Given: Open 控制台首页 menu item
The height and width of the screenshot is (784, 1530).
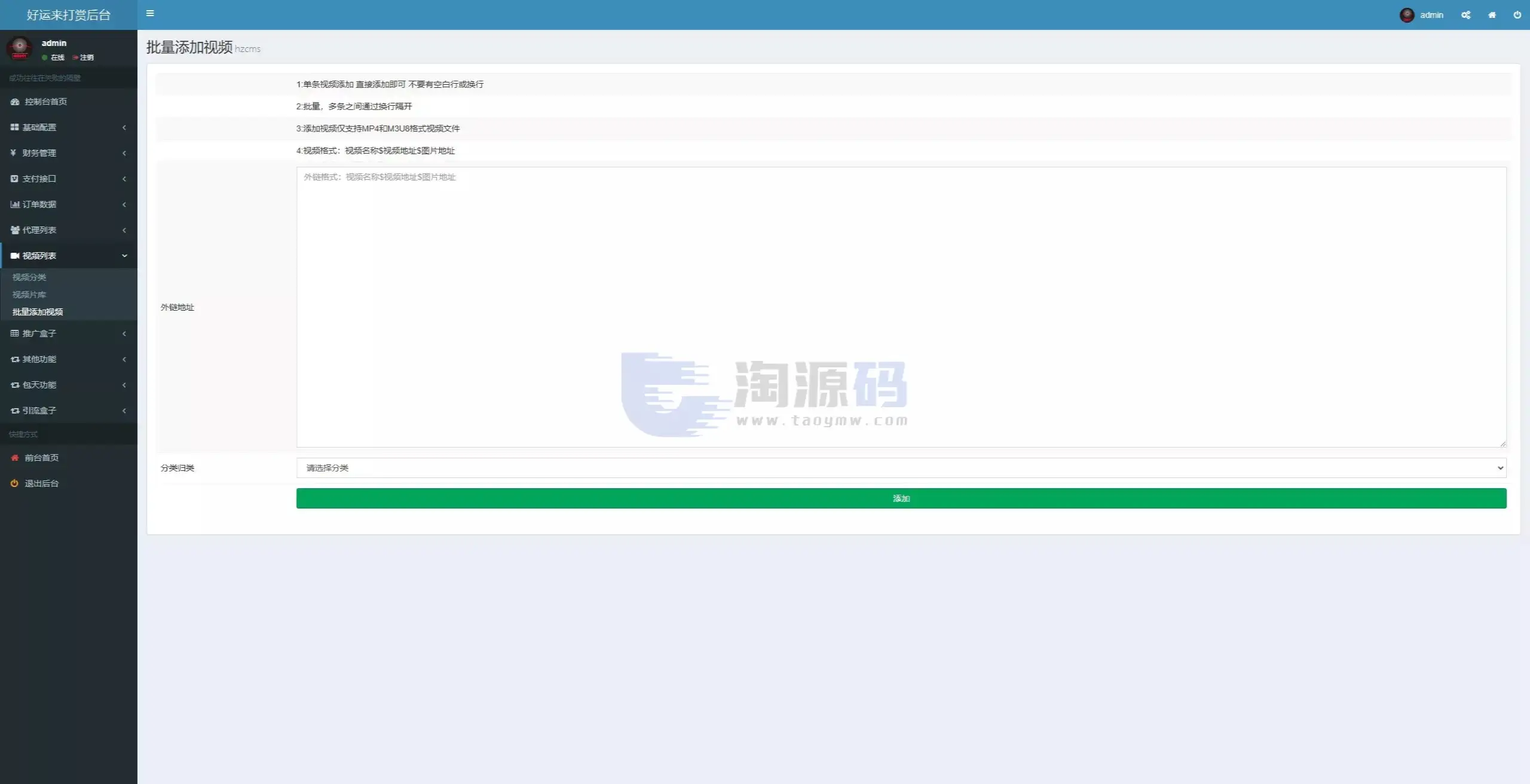Looking at the screenshot, I should point(69,102).
